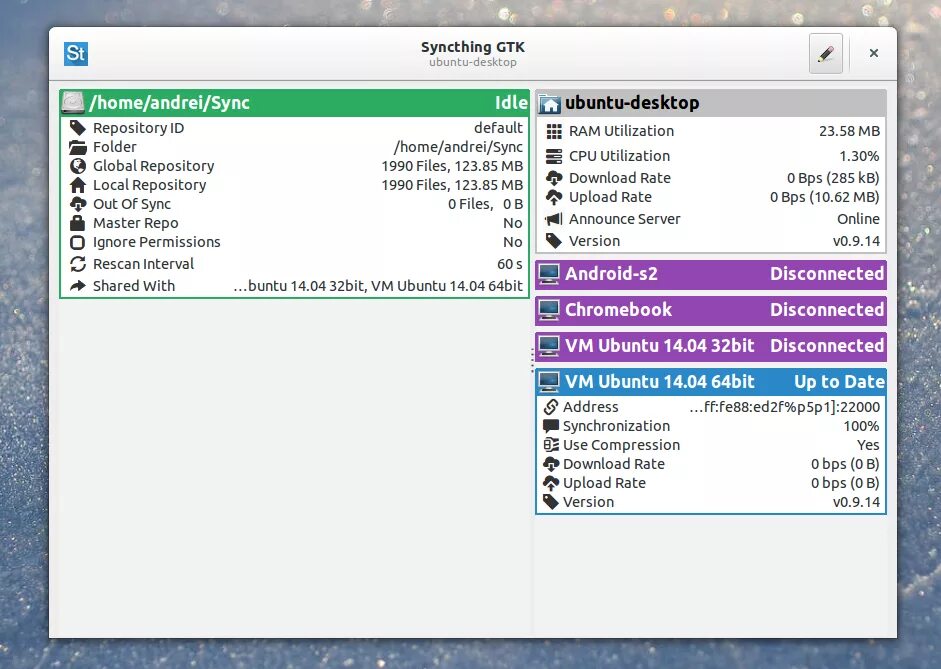Click the Announce Server megaphone icon
This screenshot has width=941, height=669.
(554, 219)
